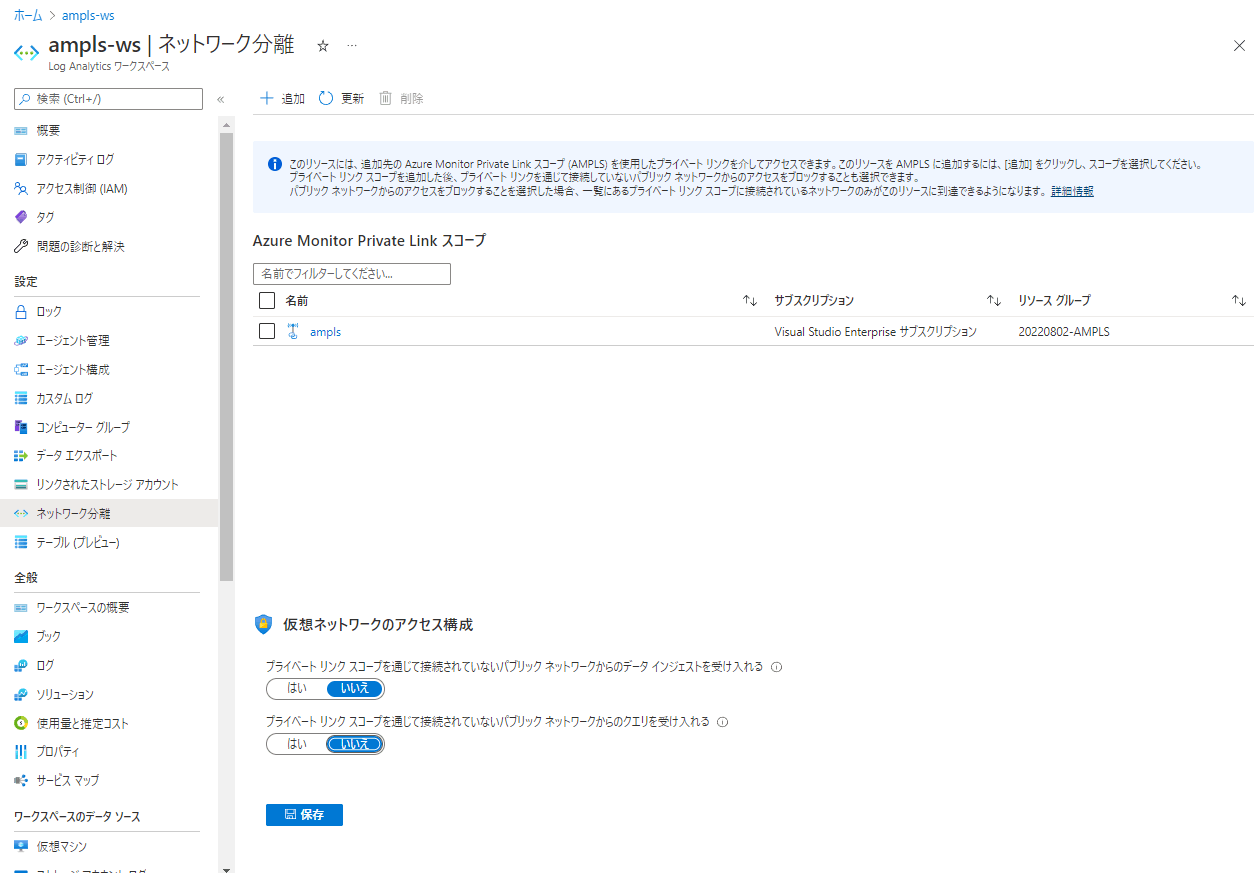Favorite the page with the star icon

(x=323, y=46)
